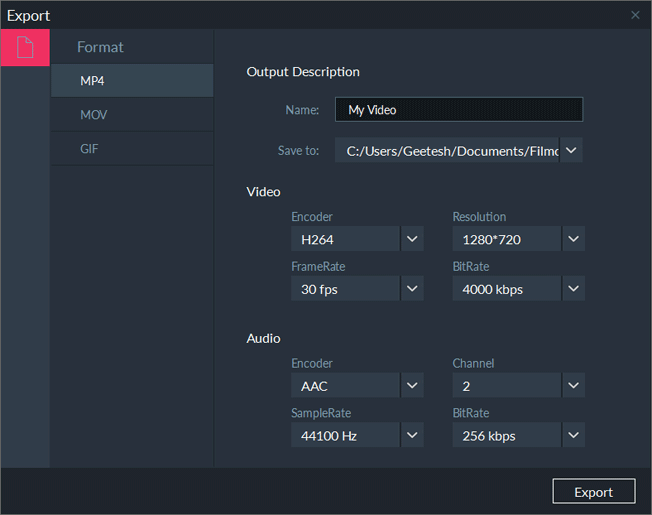
Task: Click the H264 encoder value box
Action: [x=345, y=239]
